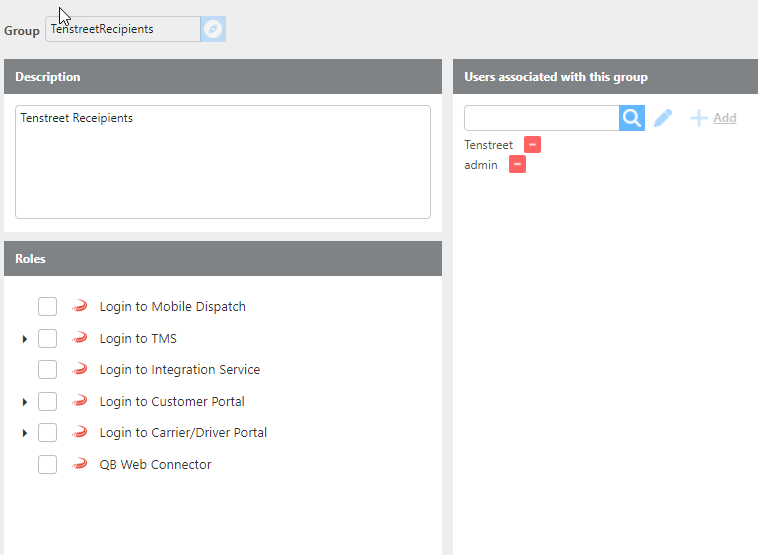Toggle the QB Web Connector checkbox

(47, 465)
